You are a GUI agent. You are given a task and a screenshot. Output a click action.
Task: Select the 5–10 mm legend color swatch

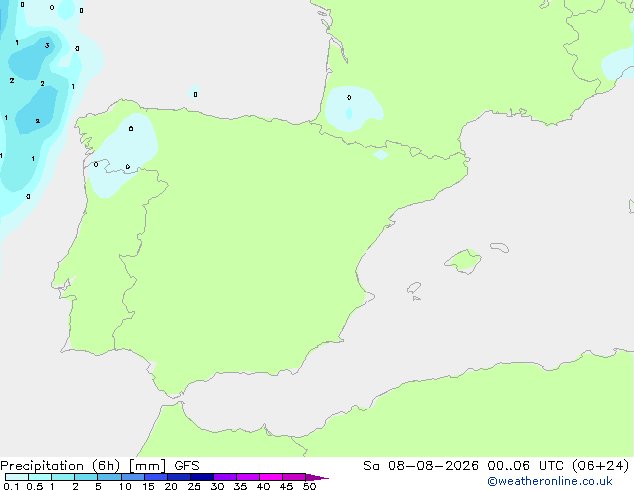point(109,477)
